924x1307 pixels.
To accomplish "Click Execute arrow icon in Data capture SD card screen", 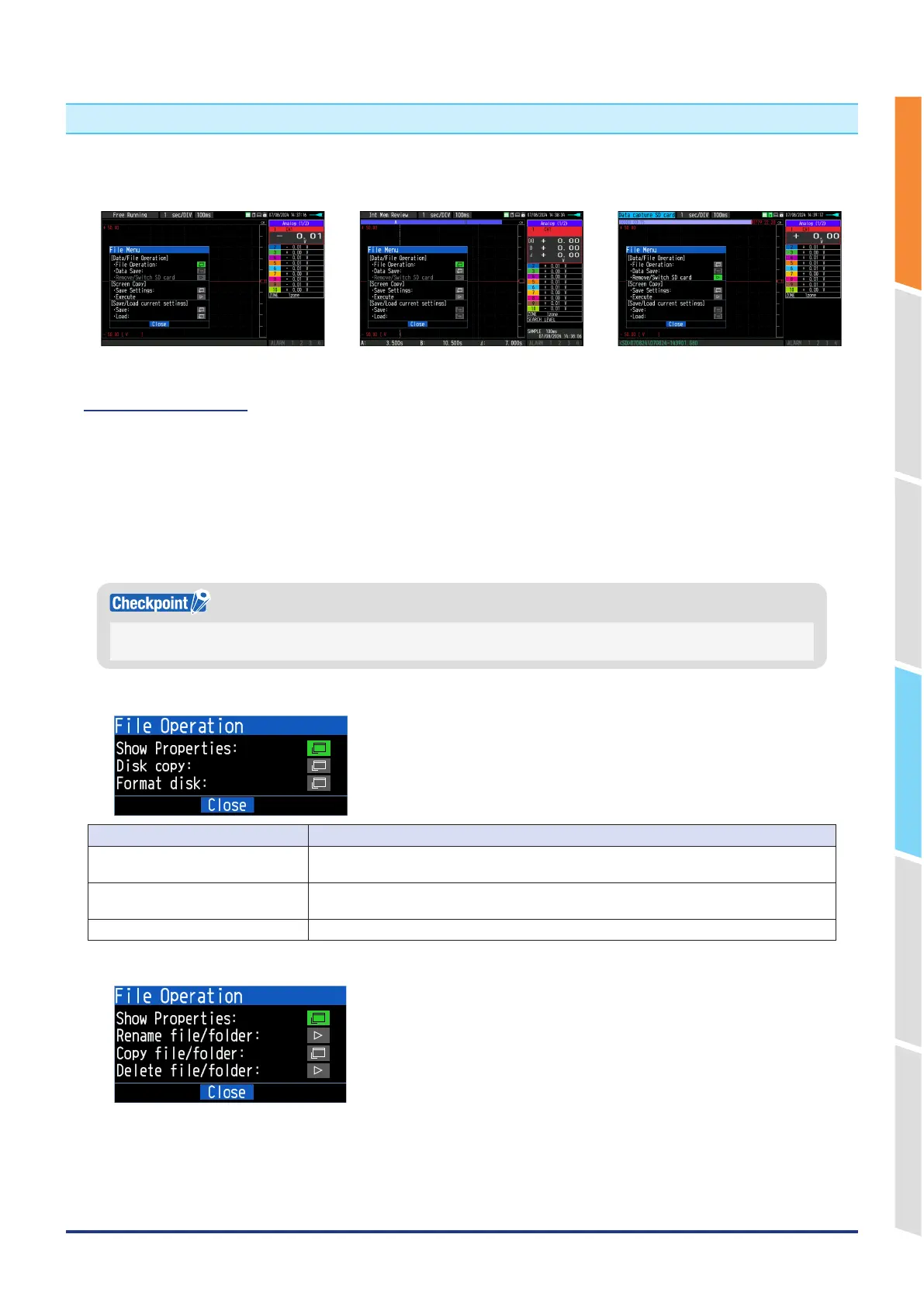I will [x=718, y=296].
